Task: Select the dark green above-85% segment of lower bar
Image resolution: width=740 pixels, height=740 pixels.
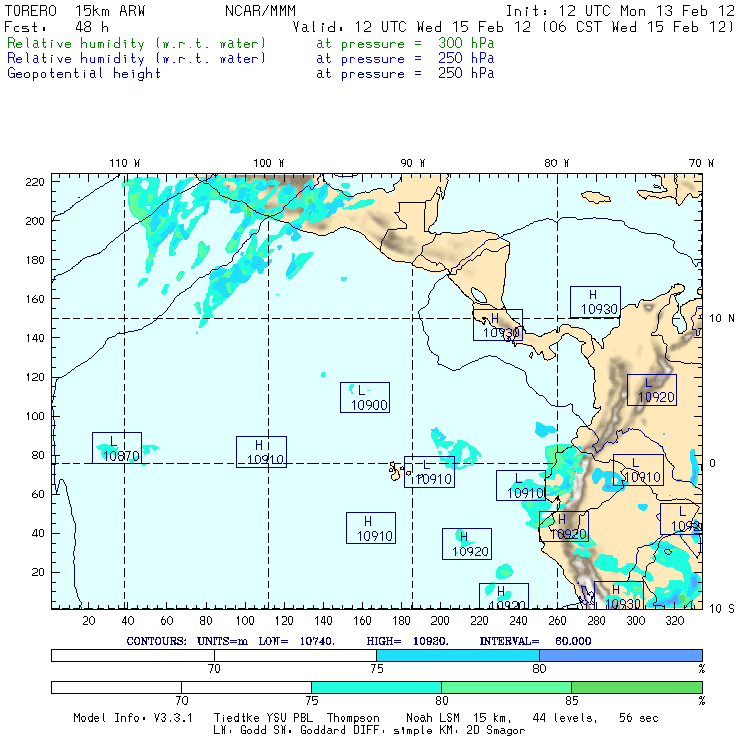Action: pyautogui.click(x=636, y=687)
